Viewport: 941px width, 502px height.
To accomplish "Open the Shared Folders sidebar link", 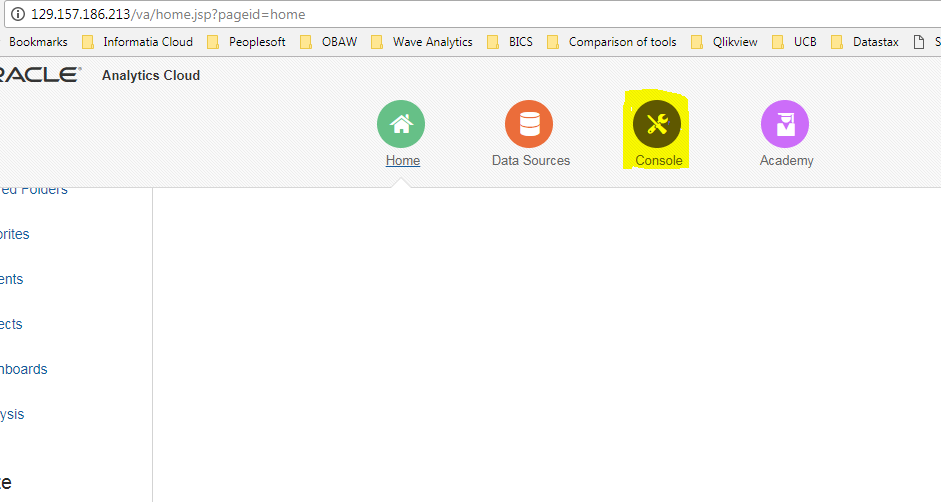I will [x=34, y=189].
